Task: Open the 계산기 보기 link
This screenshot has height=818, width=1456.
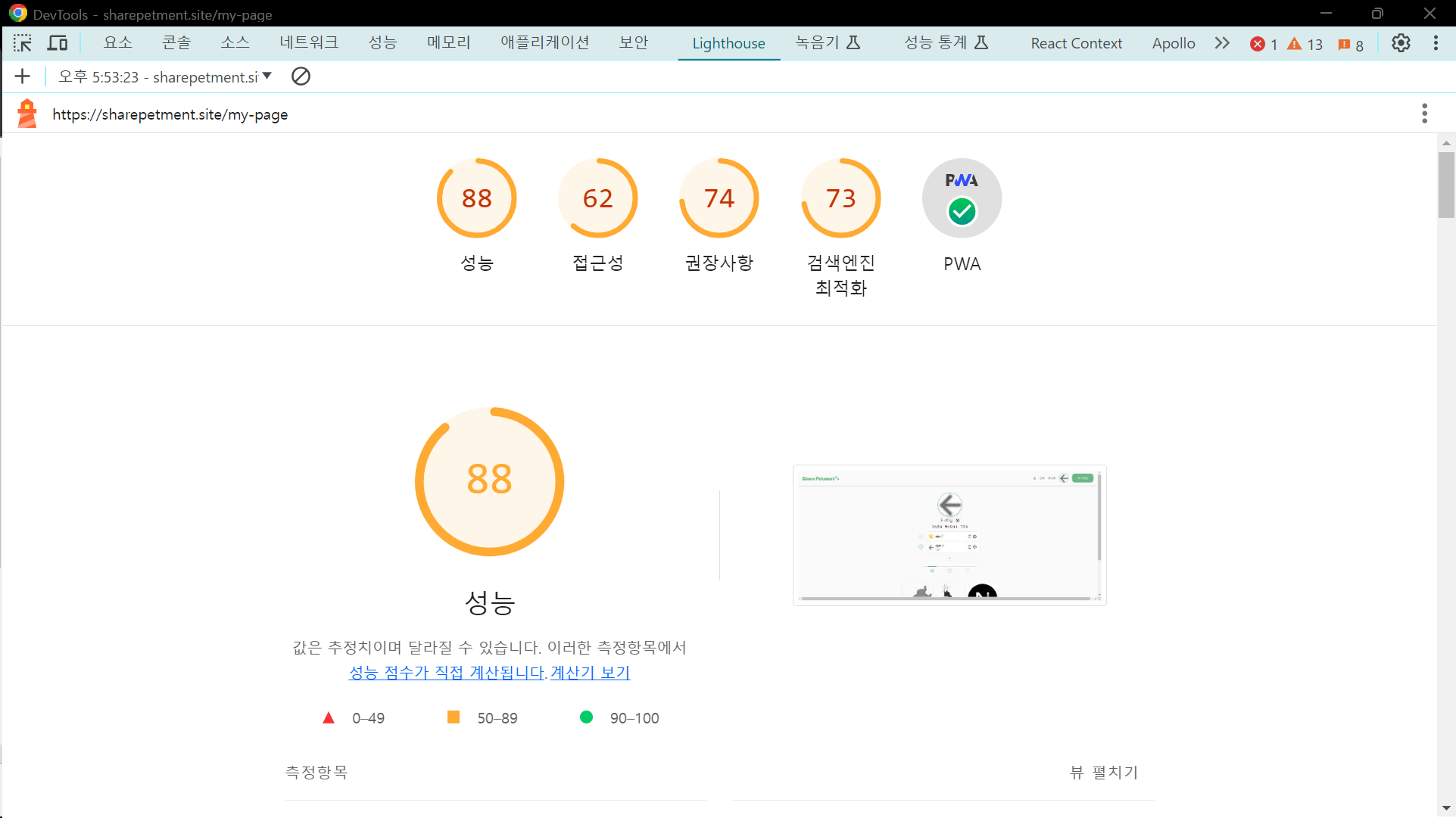Action: (x=590, y=672)
